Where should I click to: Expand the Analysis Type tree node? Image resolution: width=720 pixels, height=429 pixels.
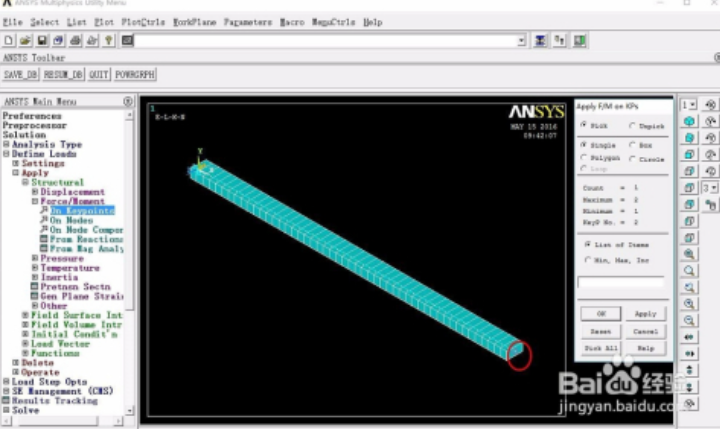(x=6, y=144)
